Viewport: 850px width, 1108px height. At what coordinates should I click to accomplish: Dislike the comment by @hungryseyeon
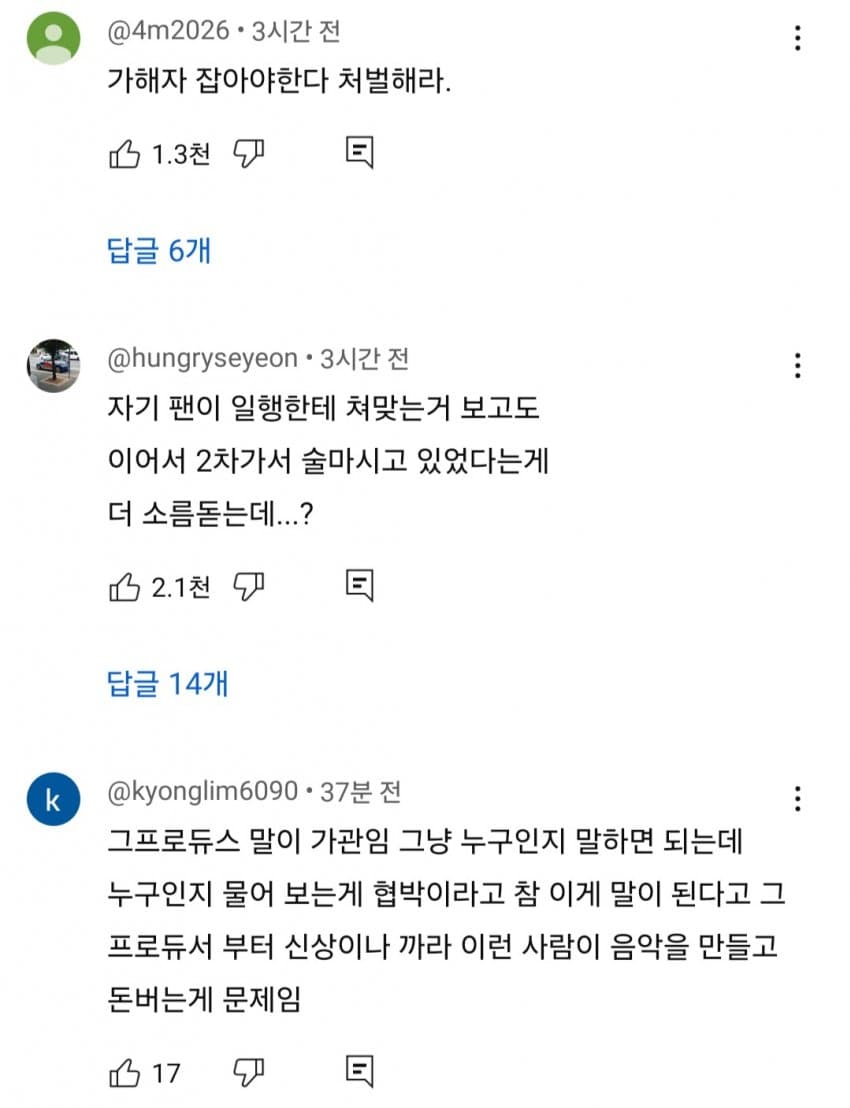(249, 587)
